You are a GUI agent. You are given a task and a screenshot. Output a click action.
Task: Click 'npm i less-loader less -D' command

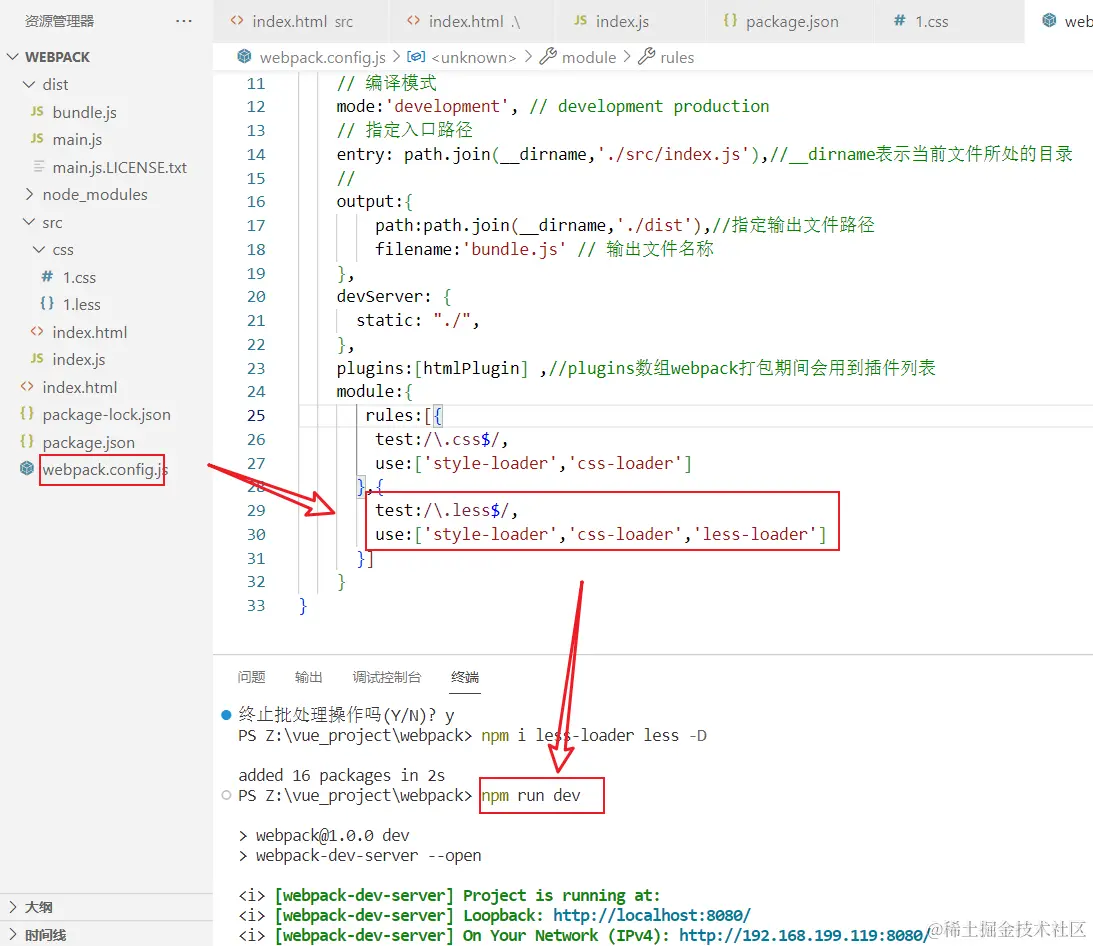tap(594, 735)
